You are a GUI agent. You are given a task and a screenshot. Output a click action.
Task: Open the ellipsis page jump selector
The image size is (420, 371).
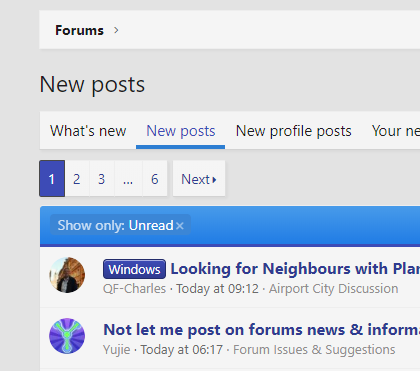(128, 179)
